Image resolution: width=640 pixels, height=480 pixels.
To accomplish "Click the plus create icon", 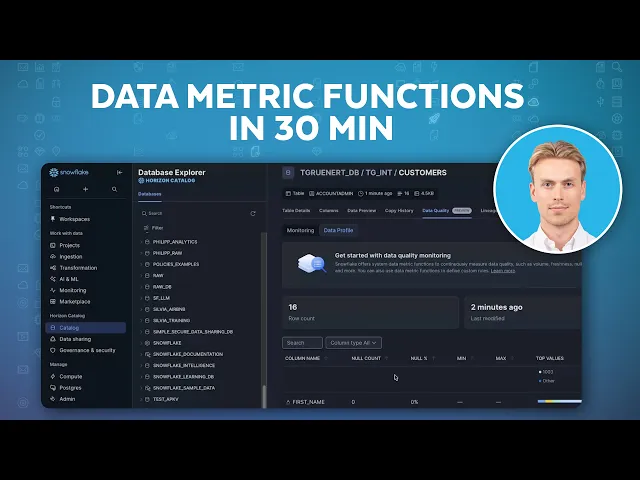I will point(85,189).
